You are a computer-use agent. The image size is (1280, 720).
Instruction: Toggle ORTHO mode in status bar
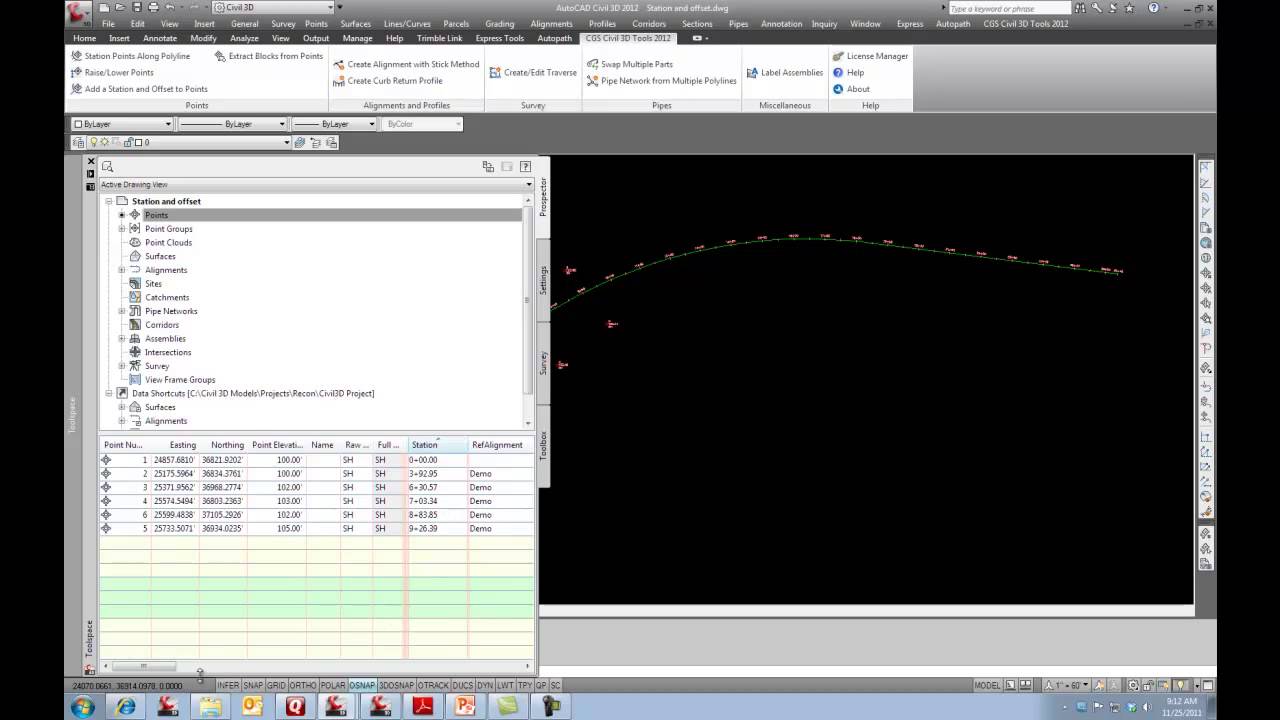tap(303, 685)
